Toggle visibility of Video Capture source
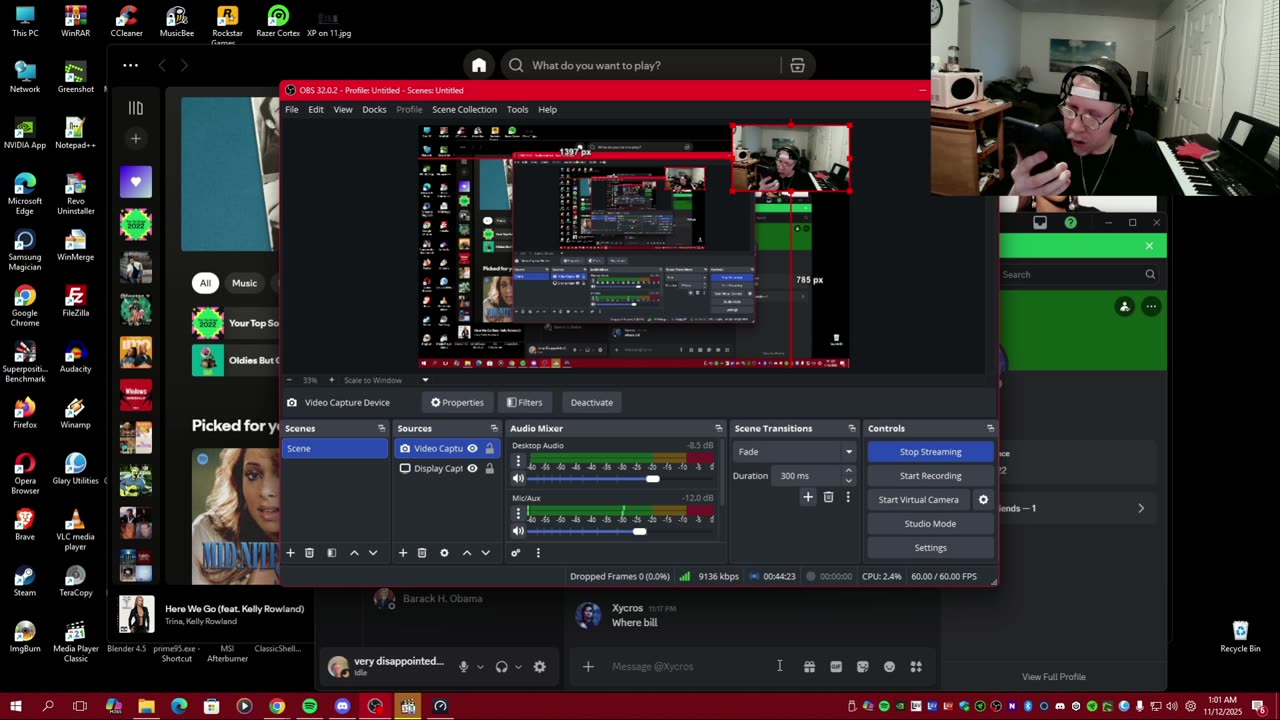1280x720 pixels. pos(472,449)
